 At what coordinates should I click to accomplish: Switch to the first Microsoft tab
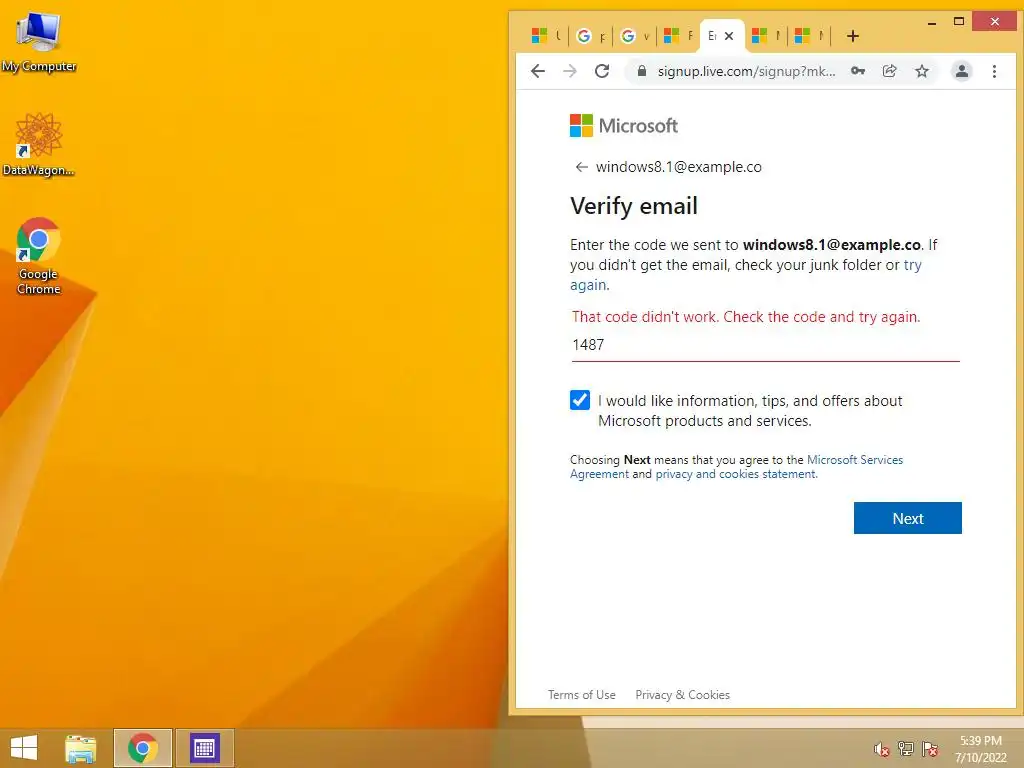click(x=547, y=36)
